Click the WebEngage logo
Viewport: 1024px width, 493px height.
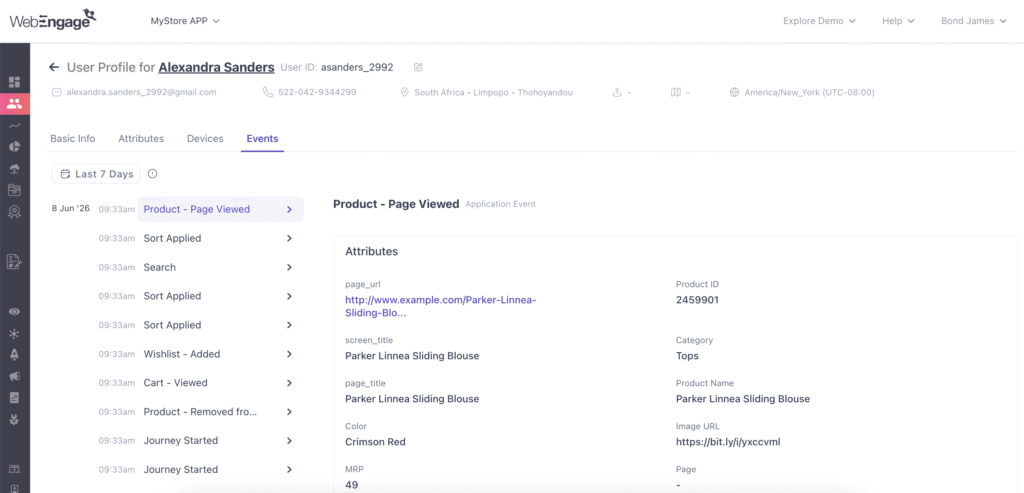[x=53, y=20]
